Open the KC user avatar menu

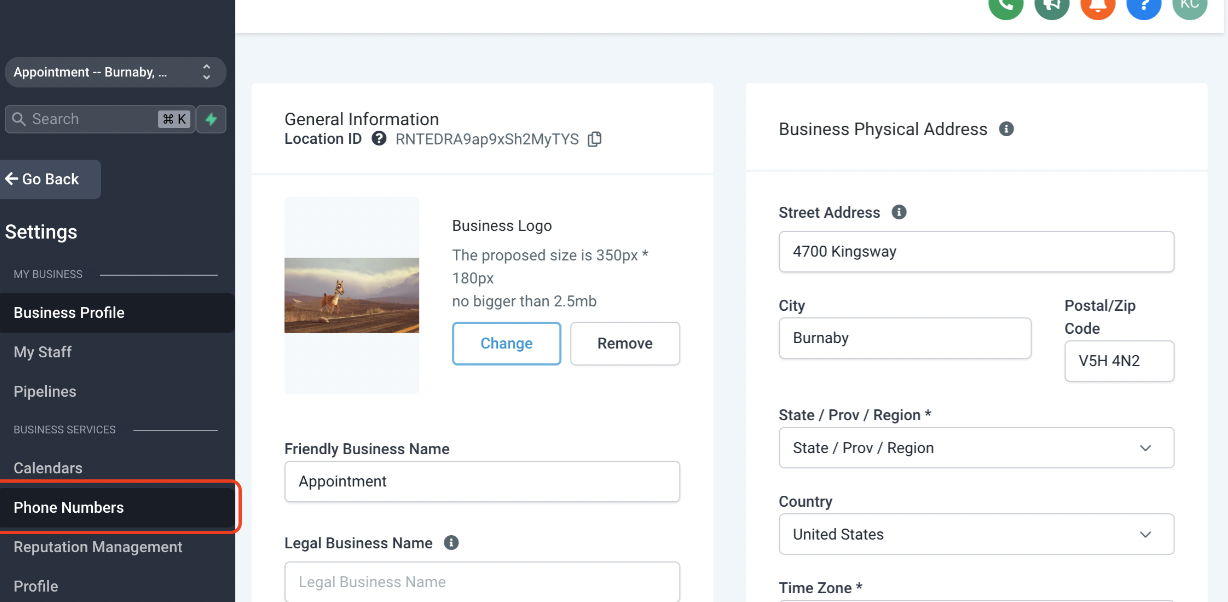(x=1189, y=5)
